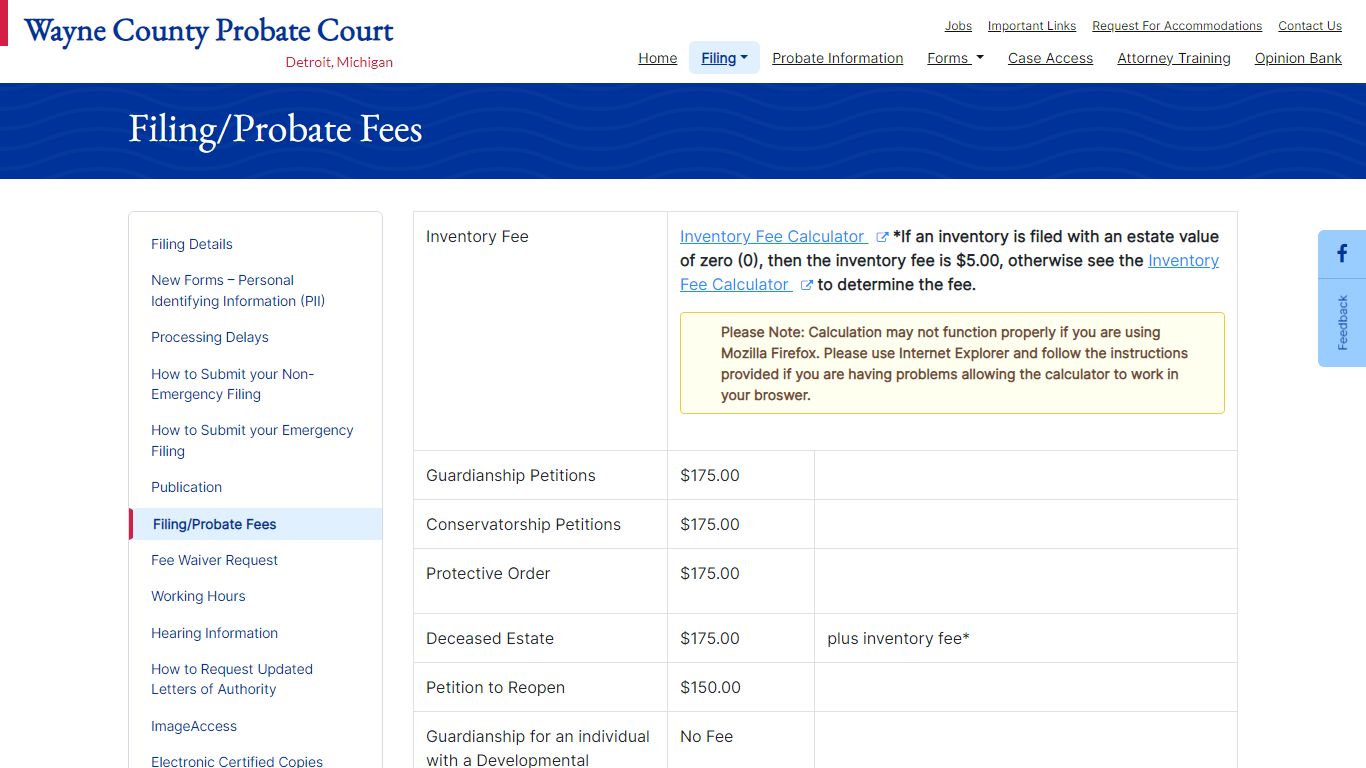Open Request For Accommodations link
The width and height of the screenshot is (1366, 768).
[x=1177, y=26]
